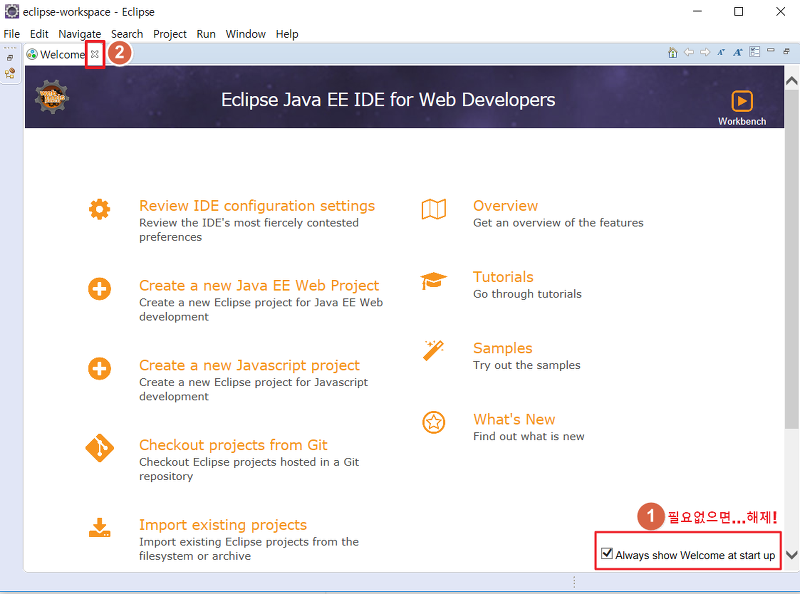This screenshot has width=800, height=594.
Task: Open Review IDE configuration settings link
Action: [x=257, y=206]
